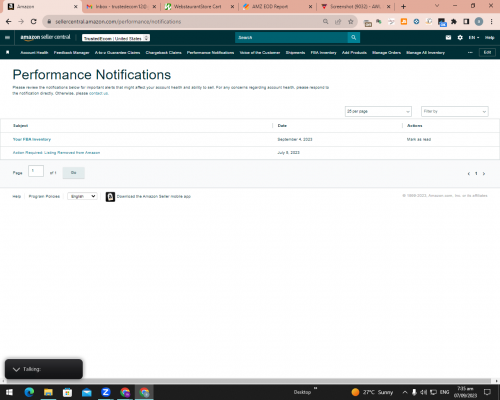Click the Amazon Seller app phone icon
500x400 pixels.
[x=110, y=197]
